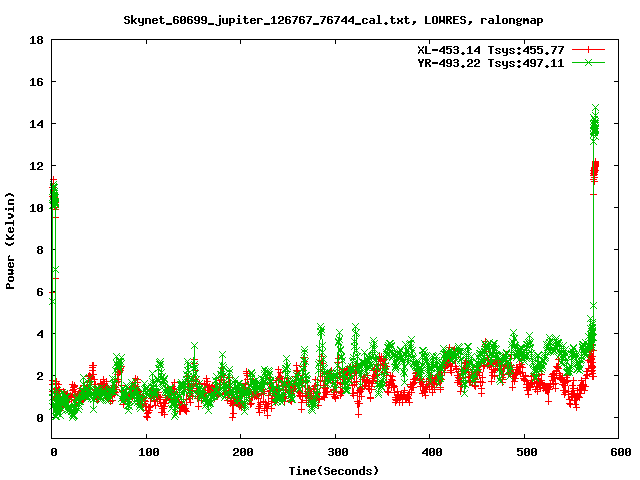Click the x-axis tick label 300

(x=337, y=452)
